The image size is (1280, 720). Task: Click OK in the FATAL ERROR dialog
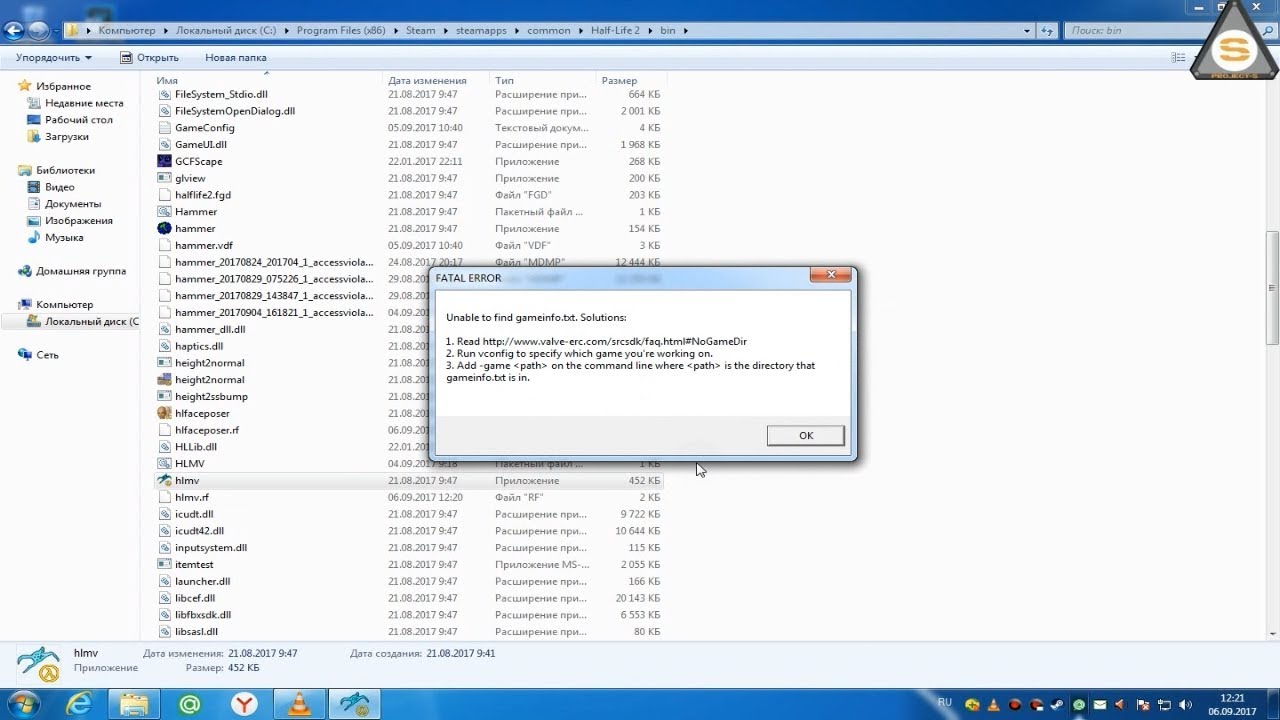(x=805, y=435)
